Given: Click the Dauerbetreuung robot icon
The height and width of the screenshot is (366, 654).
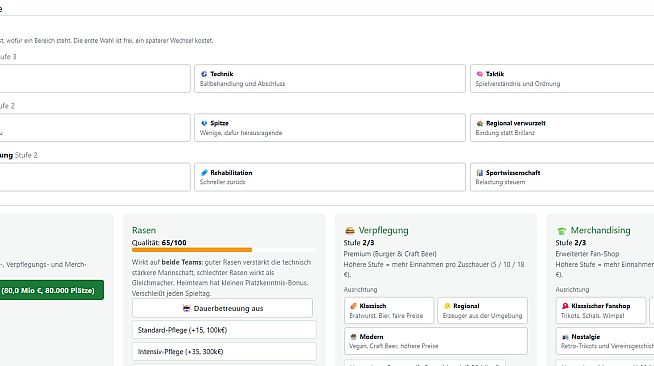Looking at the screenshot, I should [x=186, y=308].
